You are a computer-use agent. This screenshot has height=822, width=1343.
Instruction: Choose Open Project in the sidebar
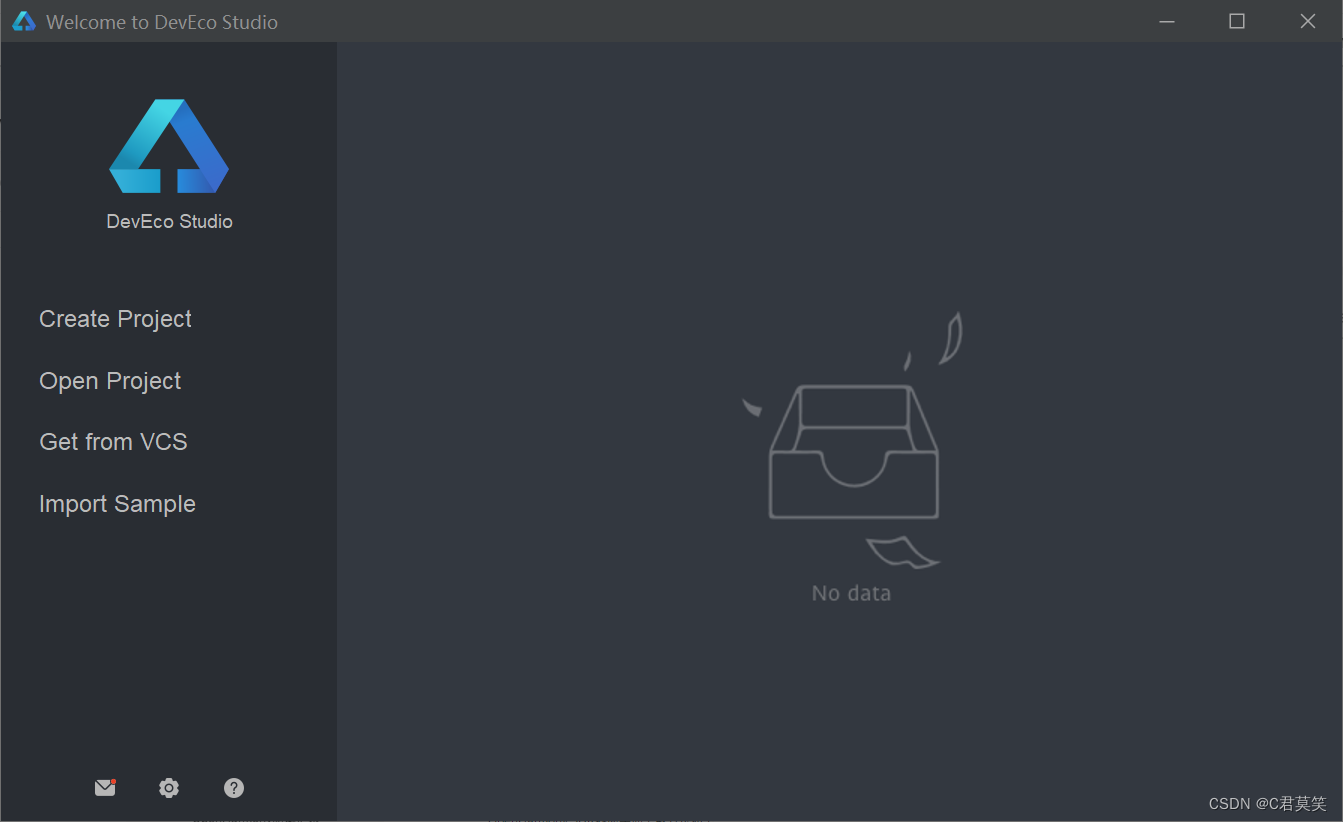pos(110,381)
